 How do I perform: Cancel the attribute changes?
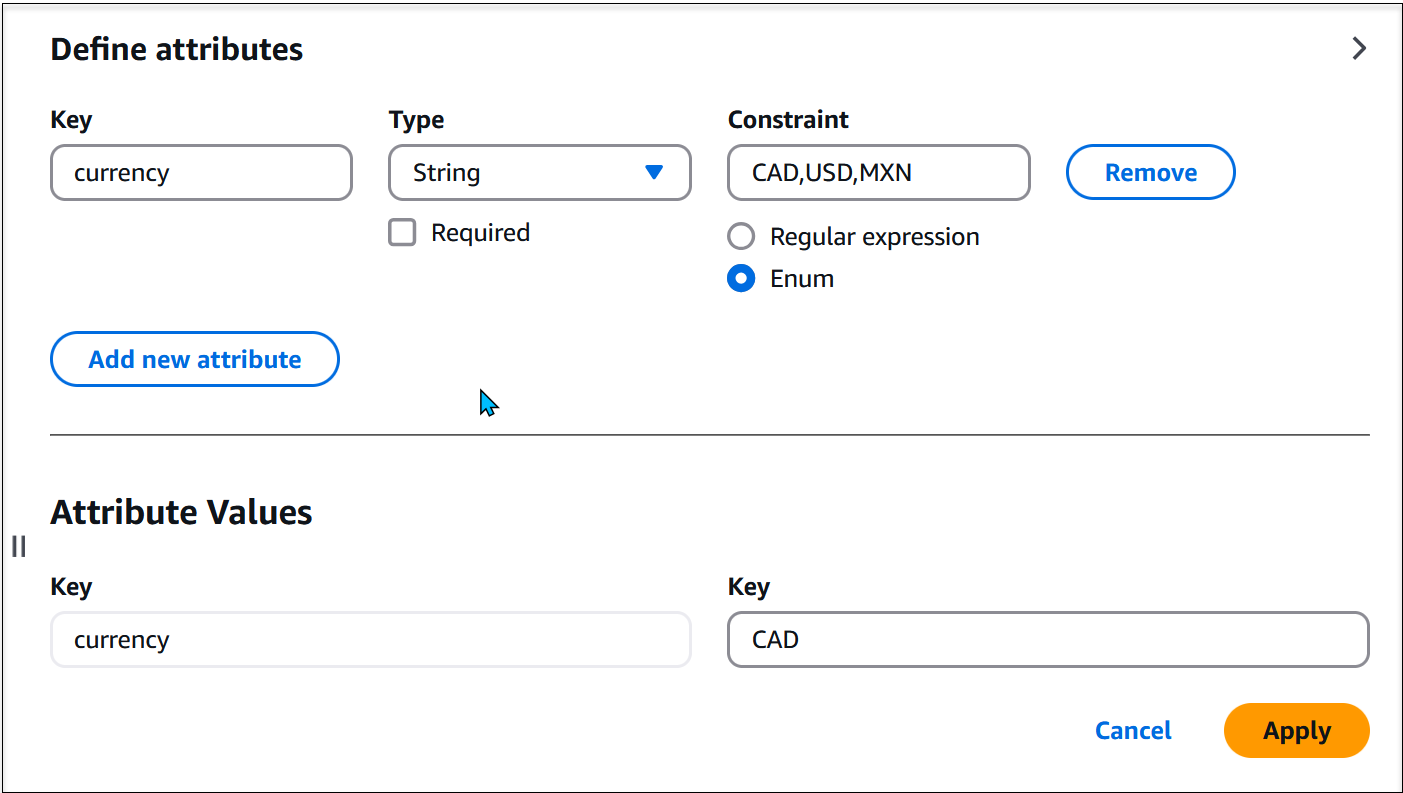tap(1133, 730)
